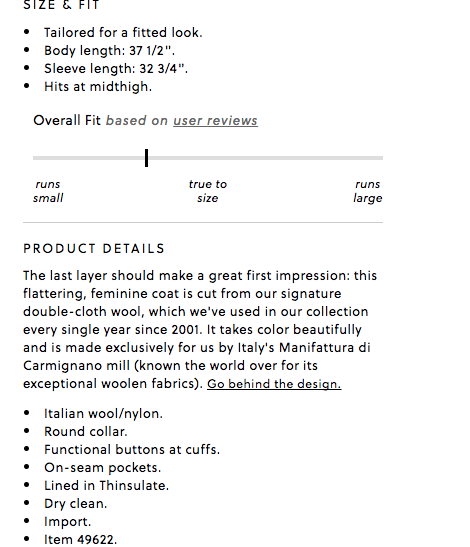Click the 'runs large' fit label
This screenshot has width=470, height=547.
368,191
